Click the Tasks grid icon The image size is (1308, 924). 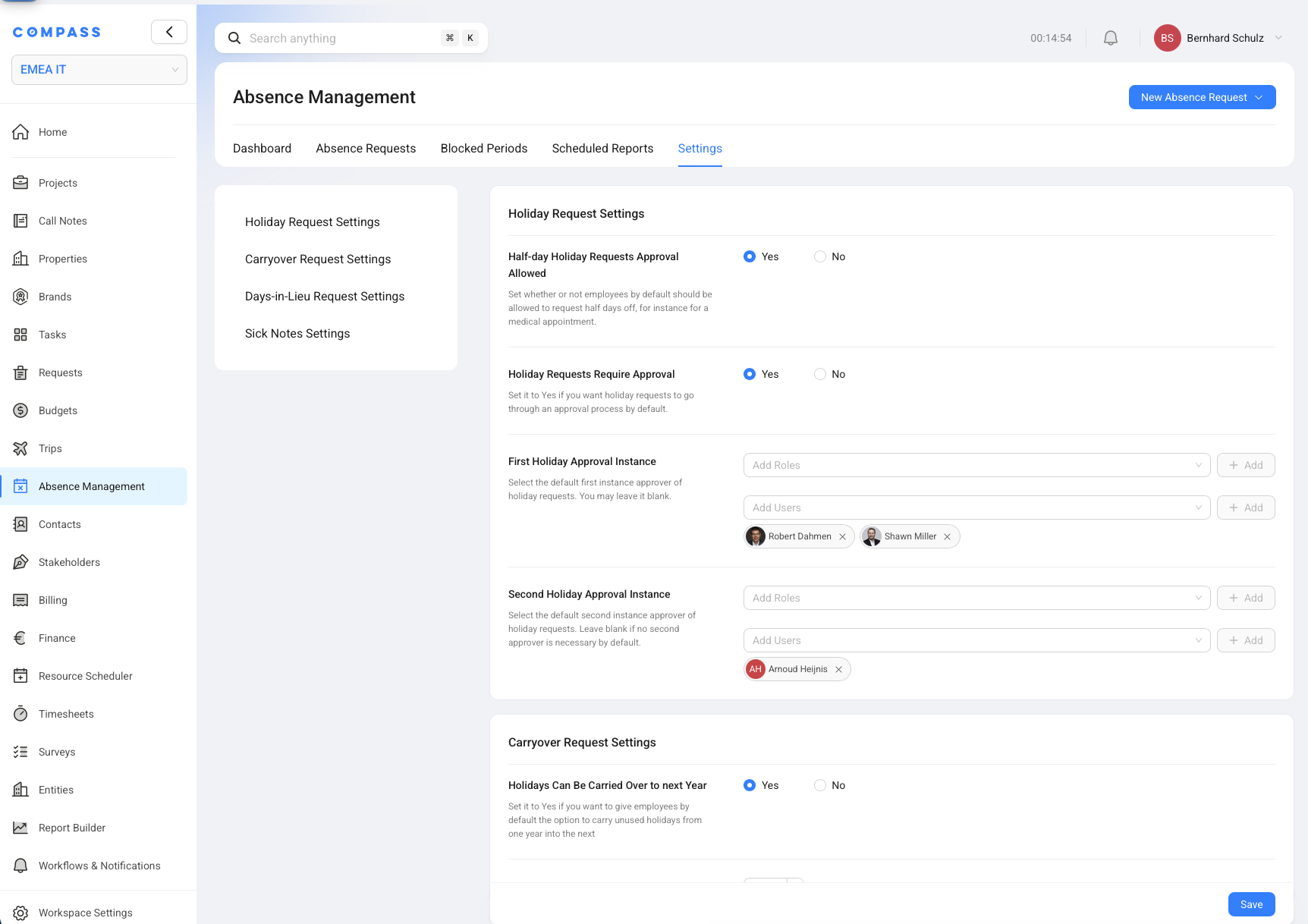click(20, 335)
